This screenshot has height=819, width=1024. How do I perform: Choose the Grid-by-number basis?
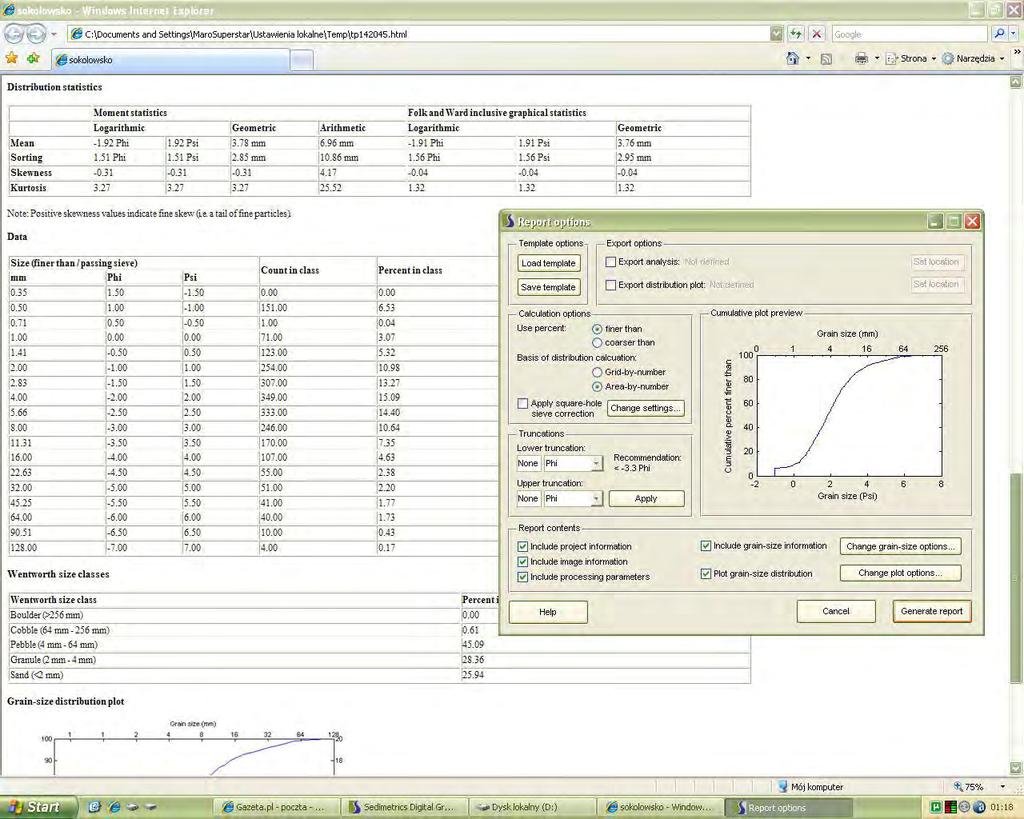click(x=597, y=372)
